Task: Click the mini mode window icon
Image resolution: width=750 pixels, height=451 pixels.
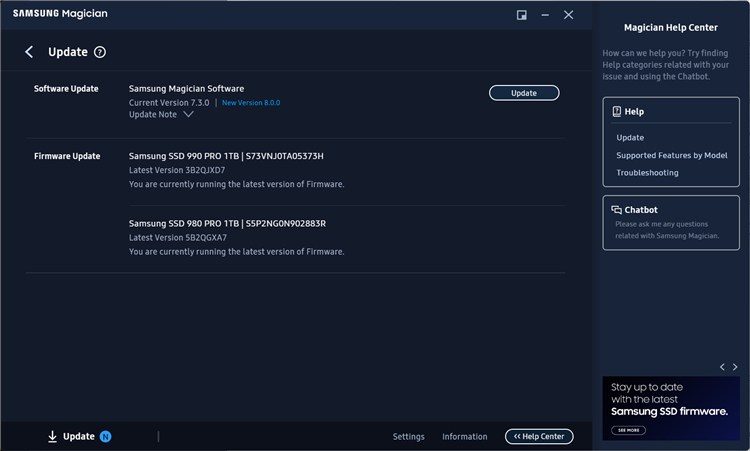Action: [521, 15]
